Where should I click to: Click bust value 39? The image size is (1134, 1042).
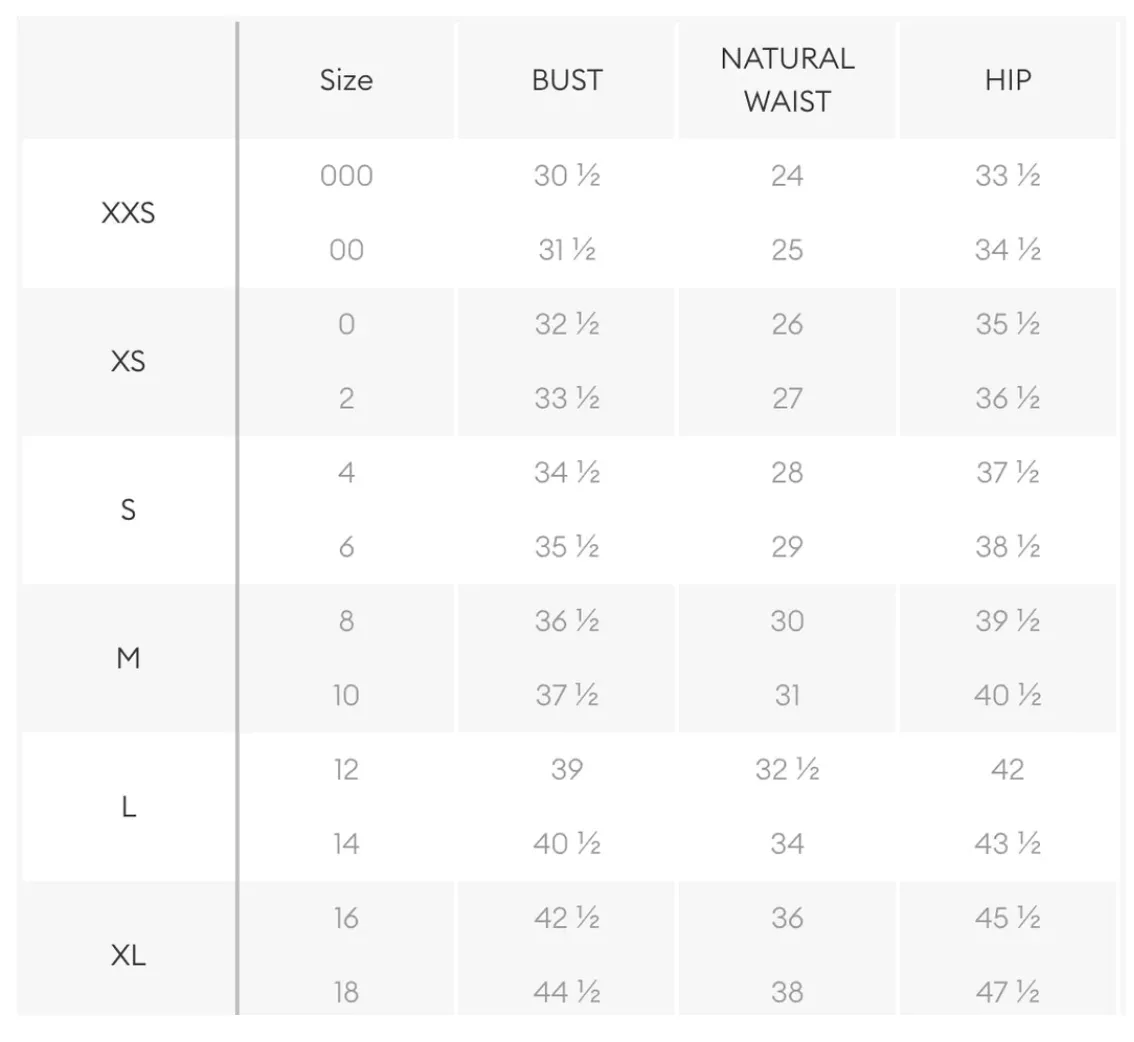[567, 769]
